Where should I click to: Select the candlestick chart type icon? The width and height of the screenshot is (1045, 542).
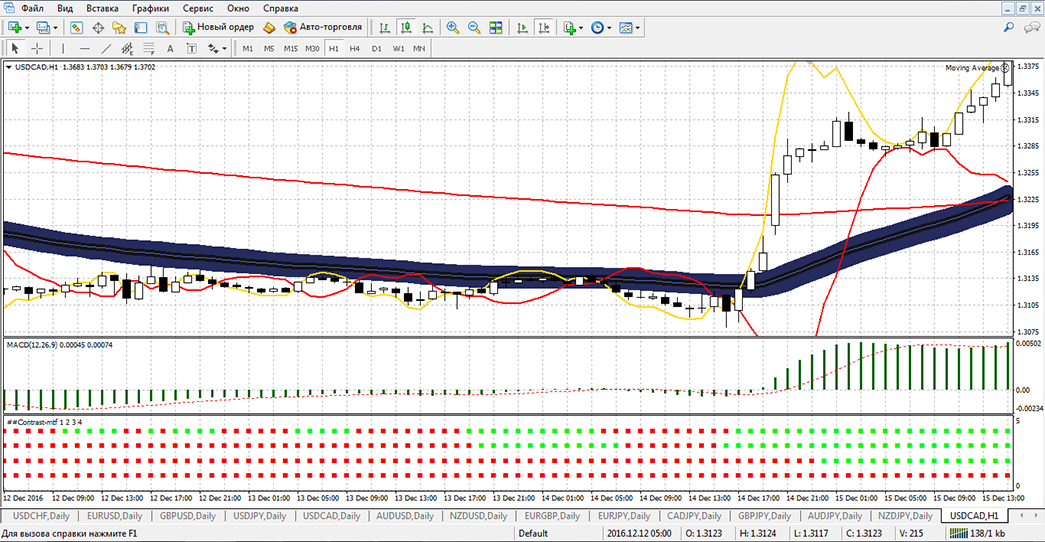pos(406,27)
